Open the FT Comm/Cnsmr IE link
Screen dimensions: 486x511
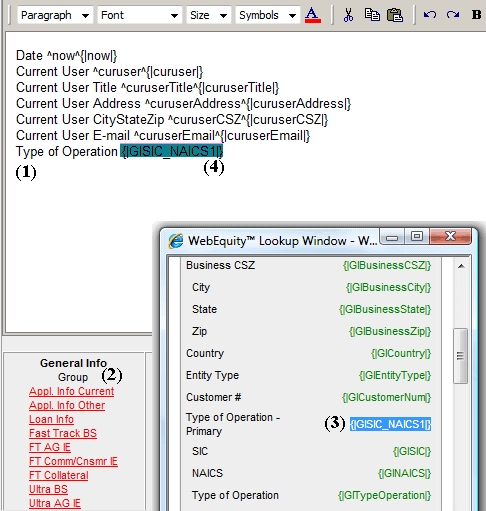(x=73, y=461)
